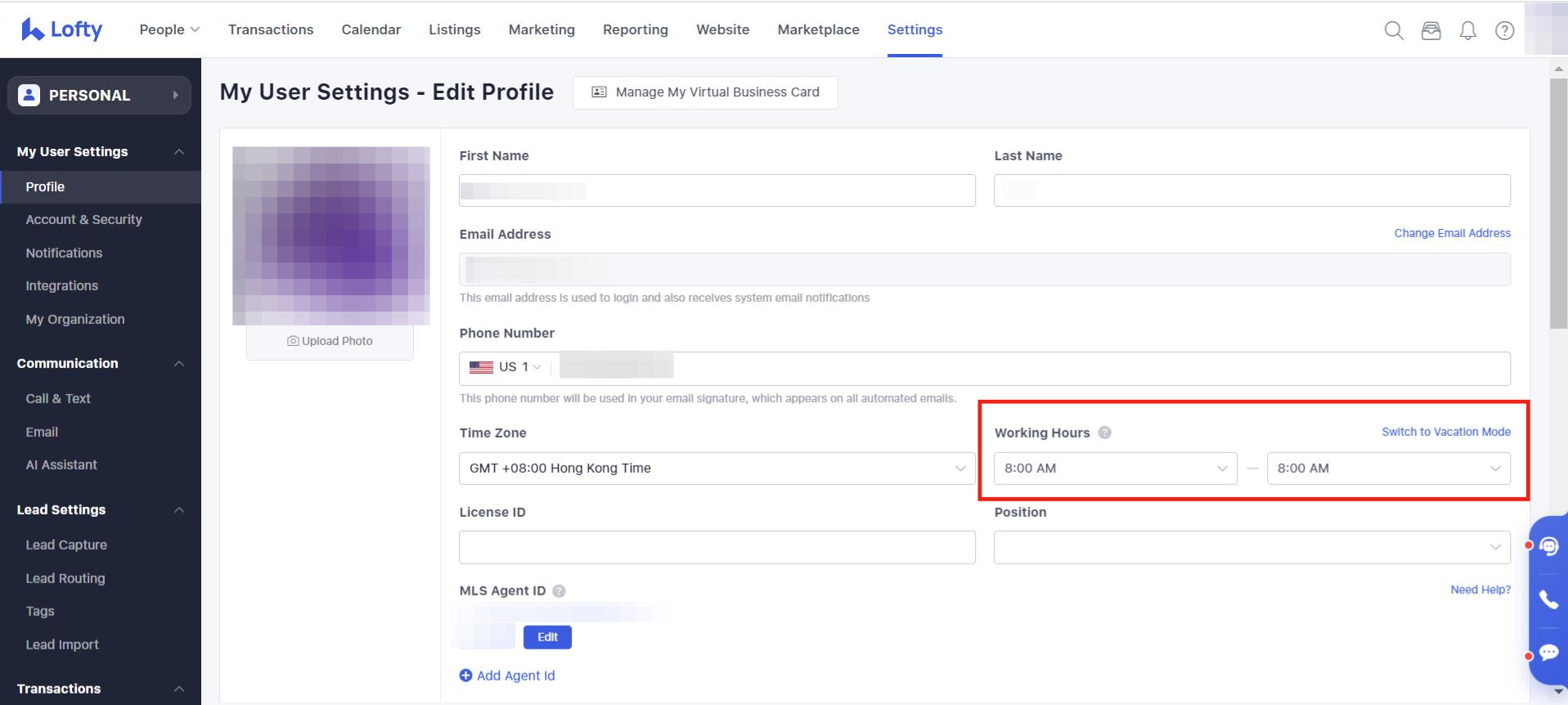Image resolution: width=1568 pixels, height=705 pixels.
Task: Open the Time Zone dropdown
Action: click(717, 469)
